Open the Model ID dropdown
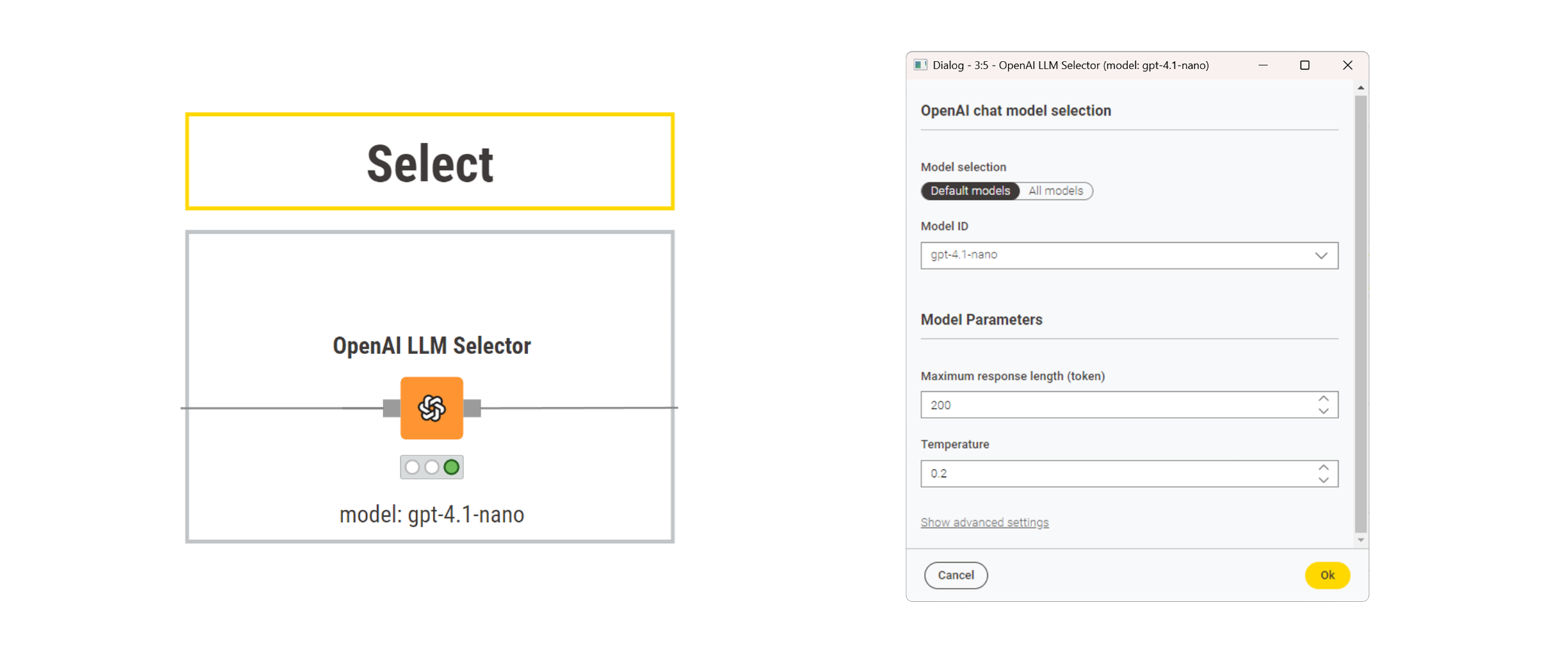The width and height of the screenshot is (1568, 652). 1129,255
